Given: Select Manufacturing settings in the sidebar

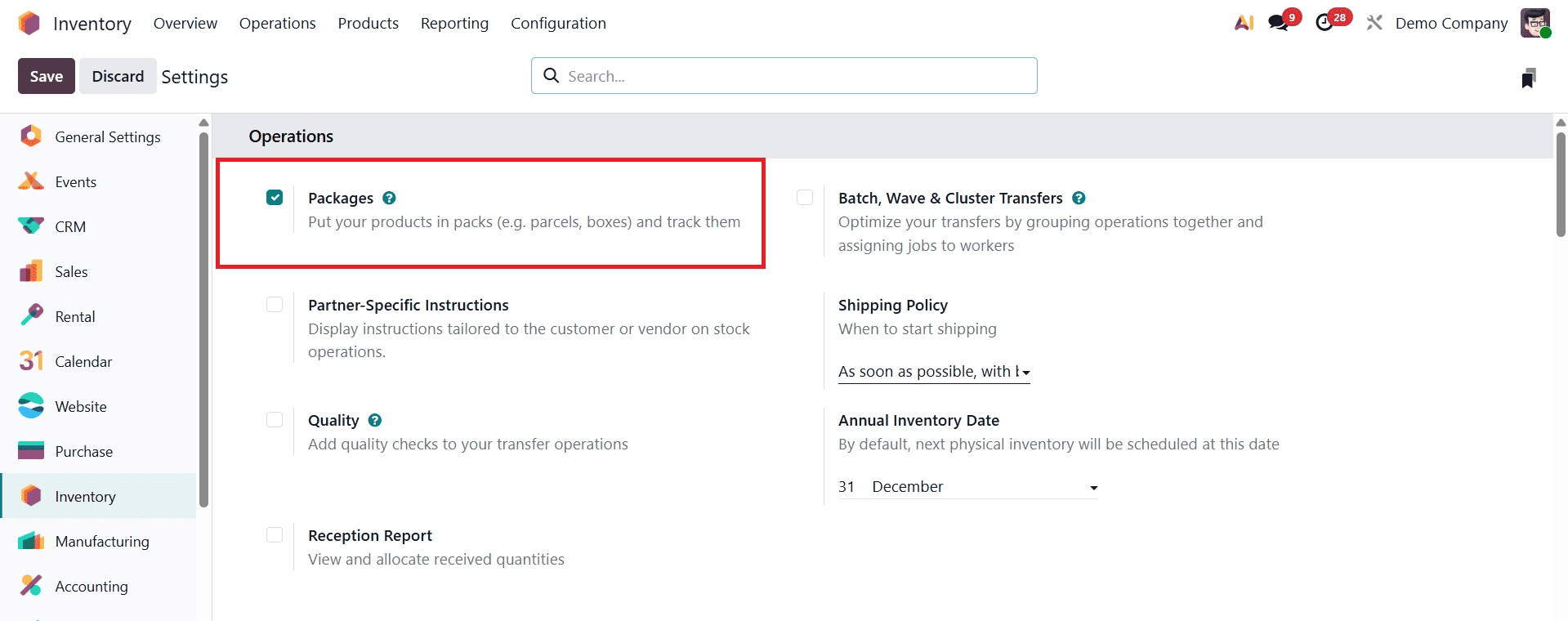Looking at the screenshot, I should pyautogui.click(x=101, y=541).
